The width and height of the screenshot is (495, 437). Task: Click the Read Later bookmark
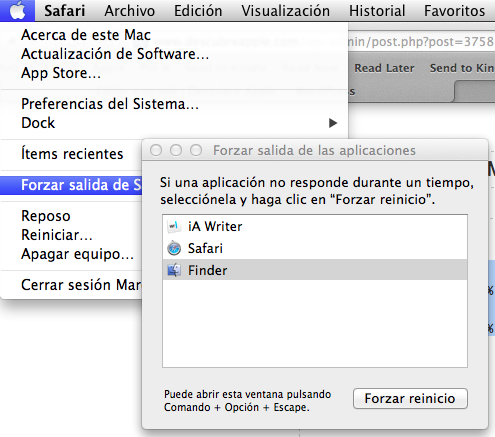(x=384, y=68)
